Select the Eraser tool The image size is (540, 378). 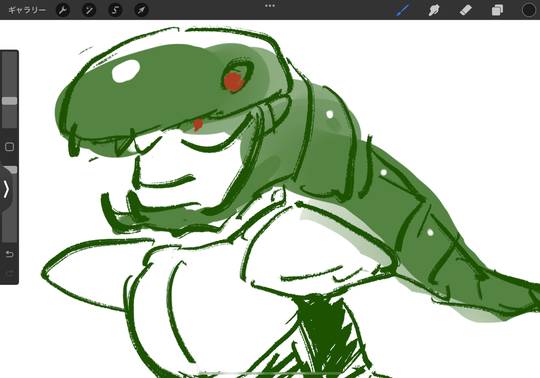(465, 10)
